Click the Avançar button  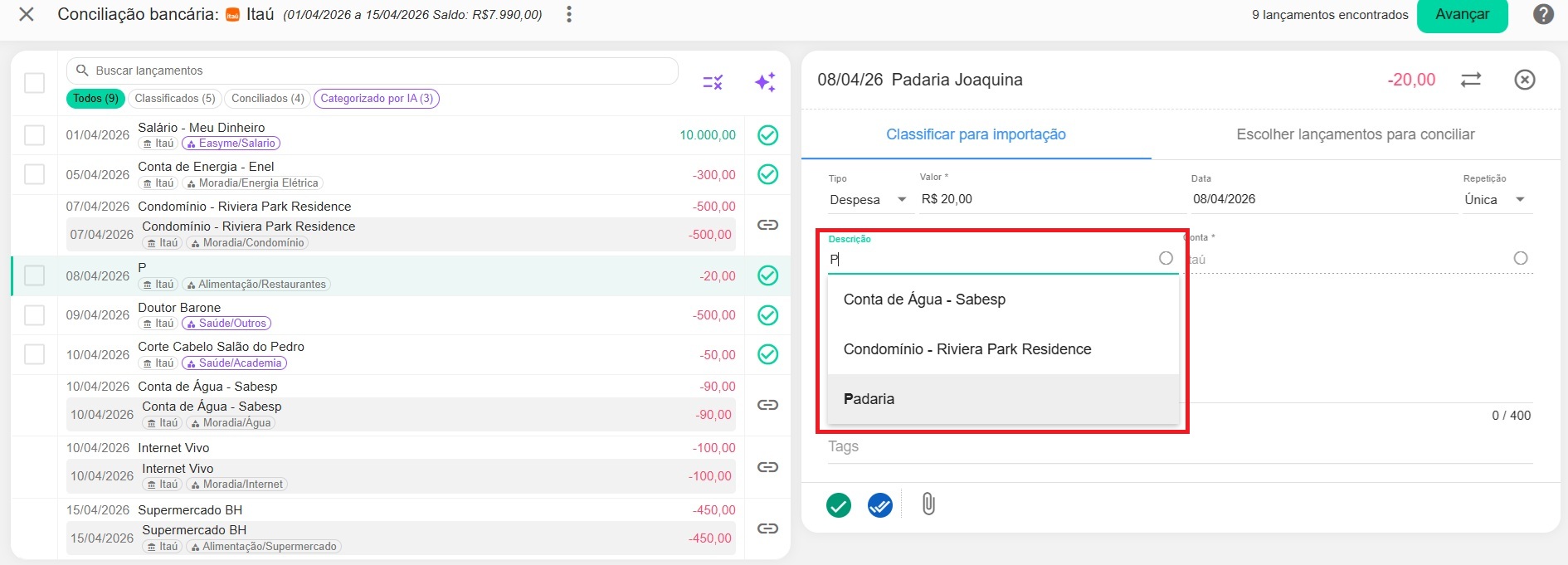tap(1462, 15)
